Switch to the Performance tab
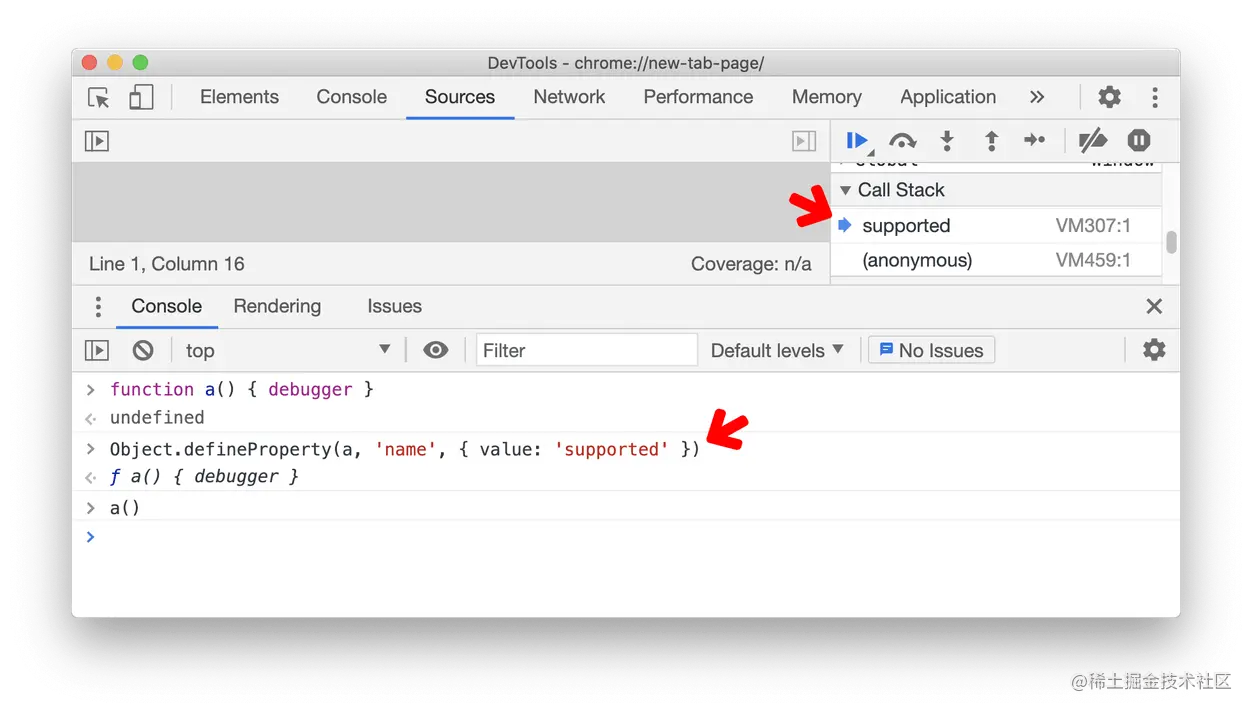The image size is (1252, 712). pyautogui.click(x=698, y=97)
